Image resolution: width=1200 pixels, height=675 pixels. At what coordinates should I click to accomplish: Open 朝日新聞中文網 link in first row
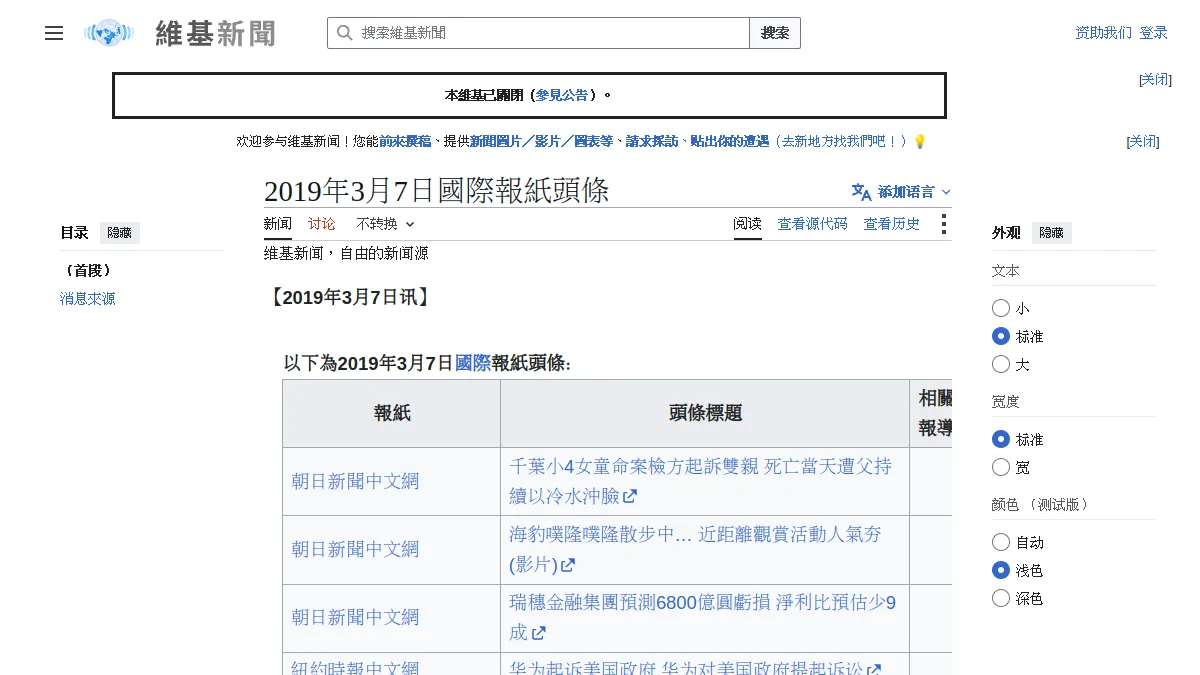(x=355, y=481)
